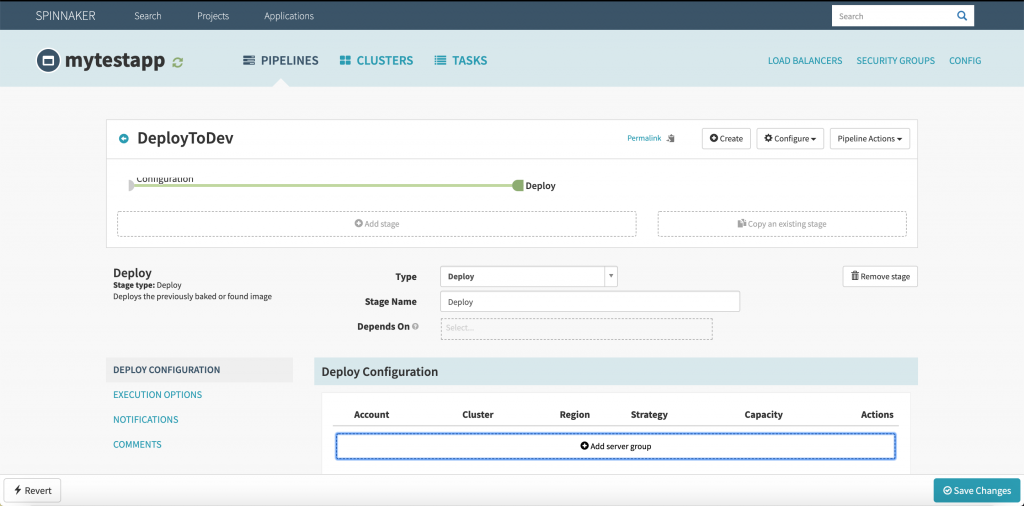Click Add server group
Viewport: 1024px width, 506px height.
615,446
